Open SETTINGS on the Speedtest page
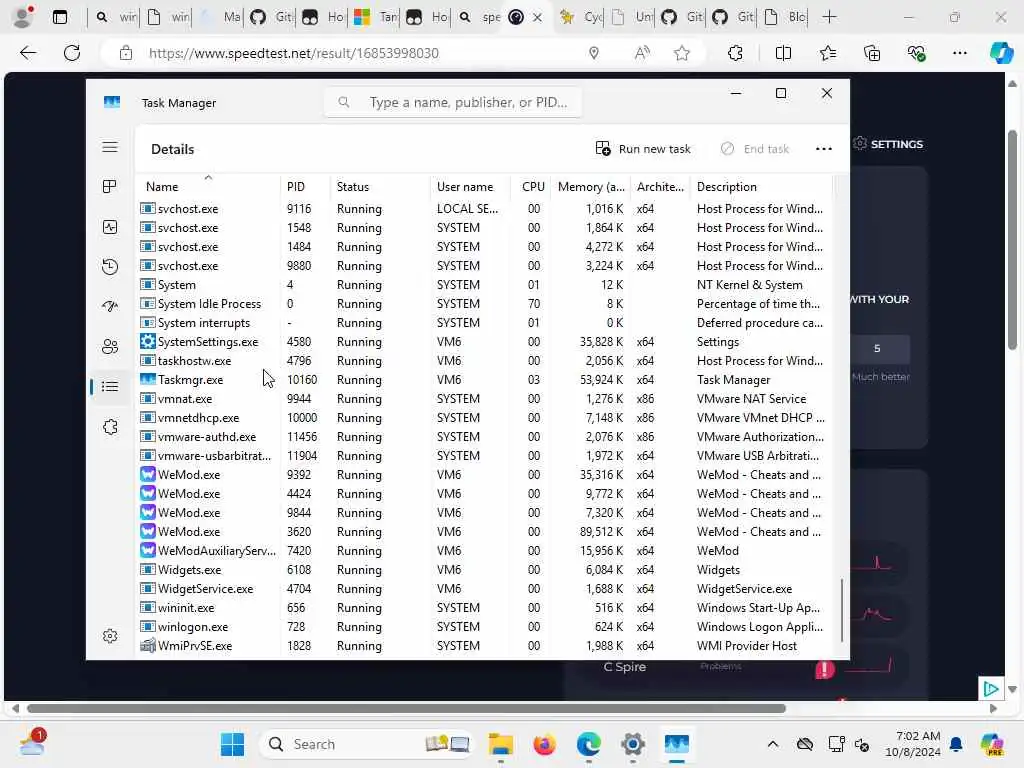Viewport: 1024px width, 768px height. 888,144
